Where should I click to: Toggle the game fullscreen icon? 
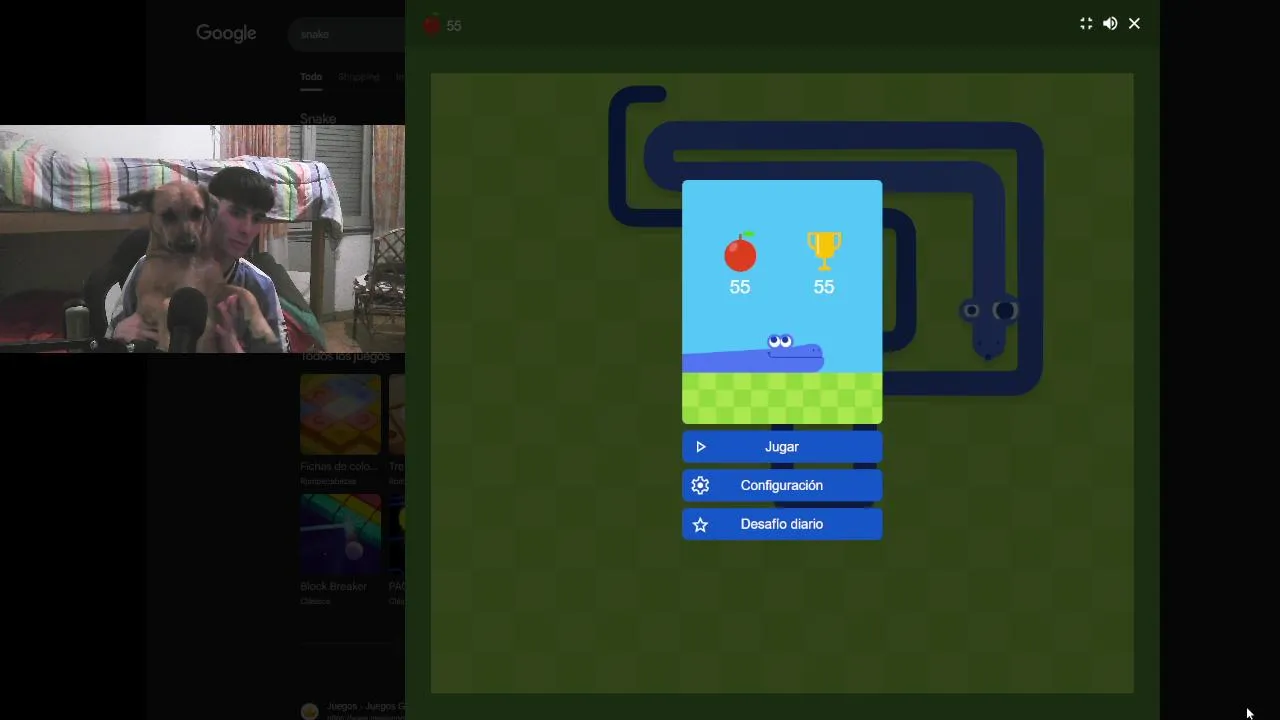coord(1086,23)
